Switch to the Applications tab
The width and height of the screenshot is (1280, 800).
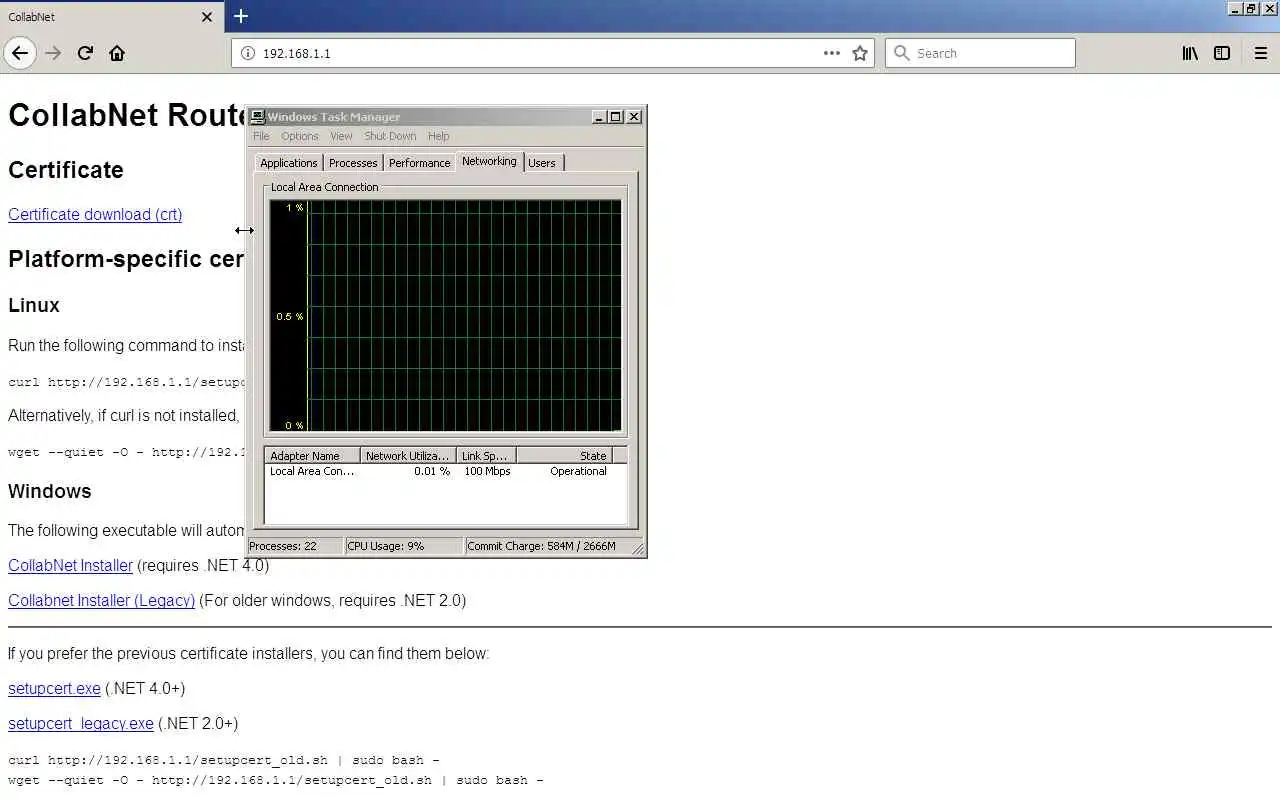(x=289, y=163)
